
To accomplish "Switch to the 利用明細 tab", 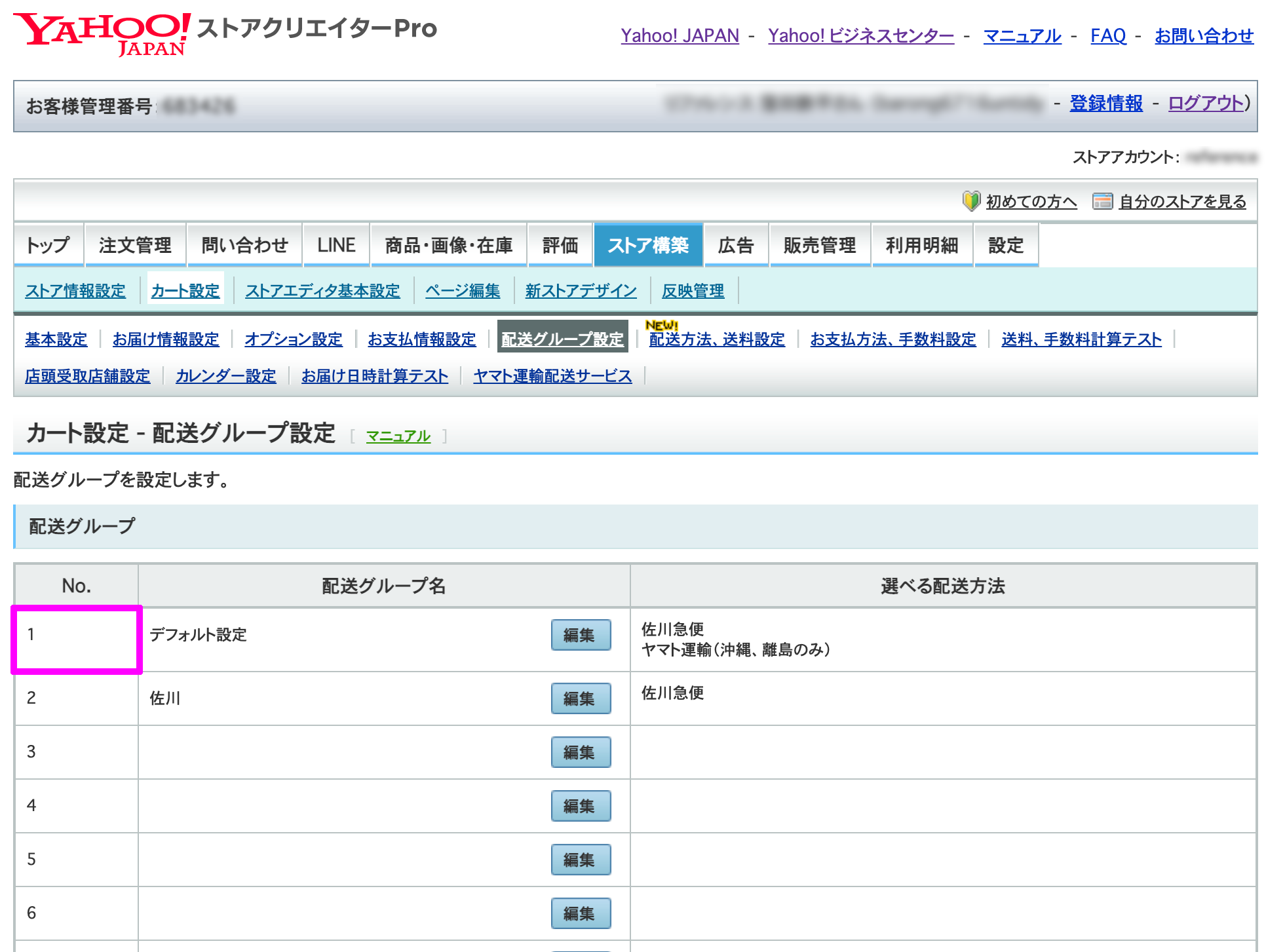I will coord(922,245).
